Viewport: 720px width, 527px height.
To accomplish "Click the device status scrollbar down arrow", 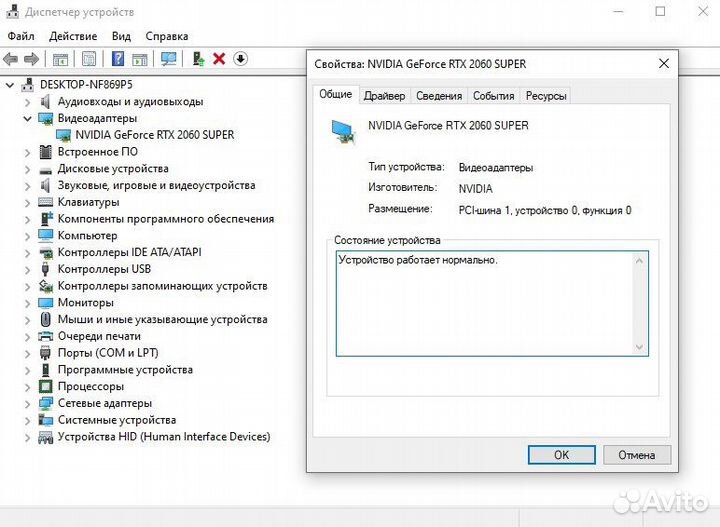I will click(x=639, y=347).
